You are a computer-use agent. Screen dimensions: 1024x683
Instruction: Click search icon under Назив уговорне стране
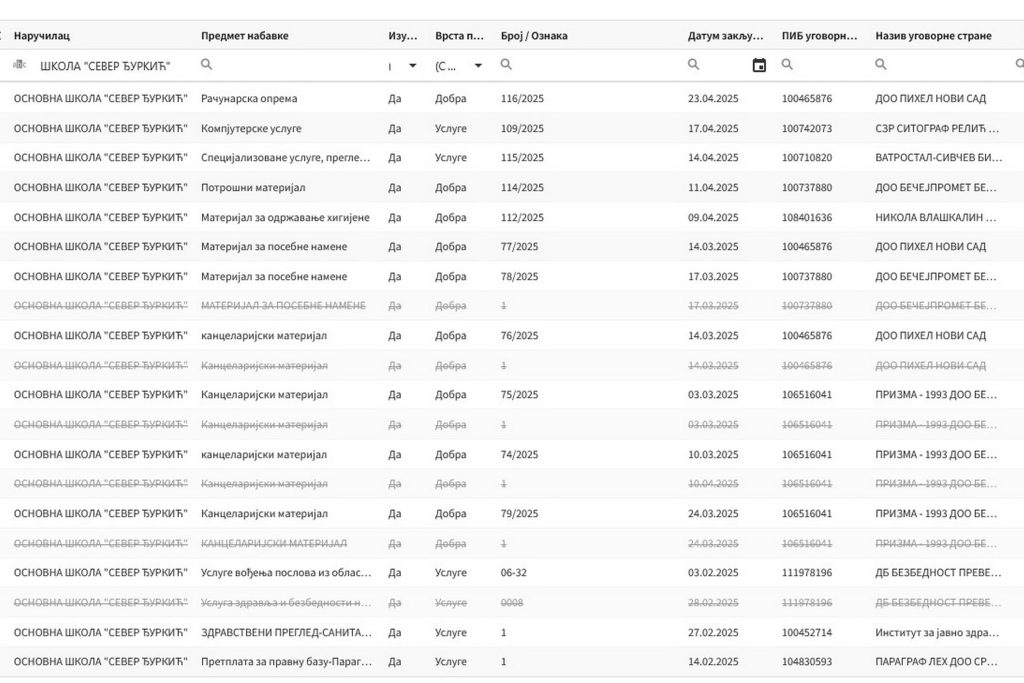coord(881,64)
